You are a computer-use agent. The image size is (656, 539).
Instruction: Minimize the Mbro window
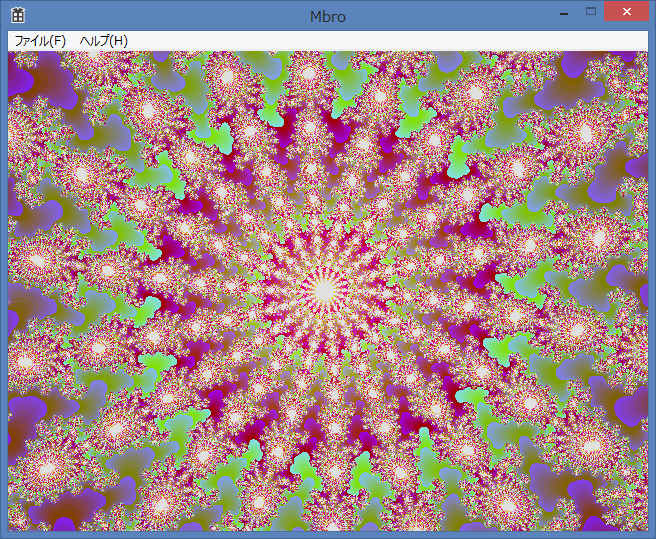pyautogui.click(x=564, y=13)
